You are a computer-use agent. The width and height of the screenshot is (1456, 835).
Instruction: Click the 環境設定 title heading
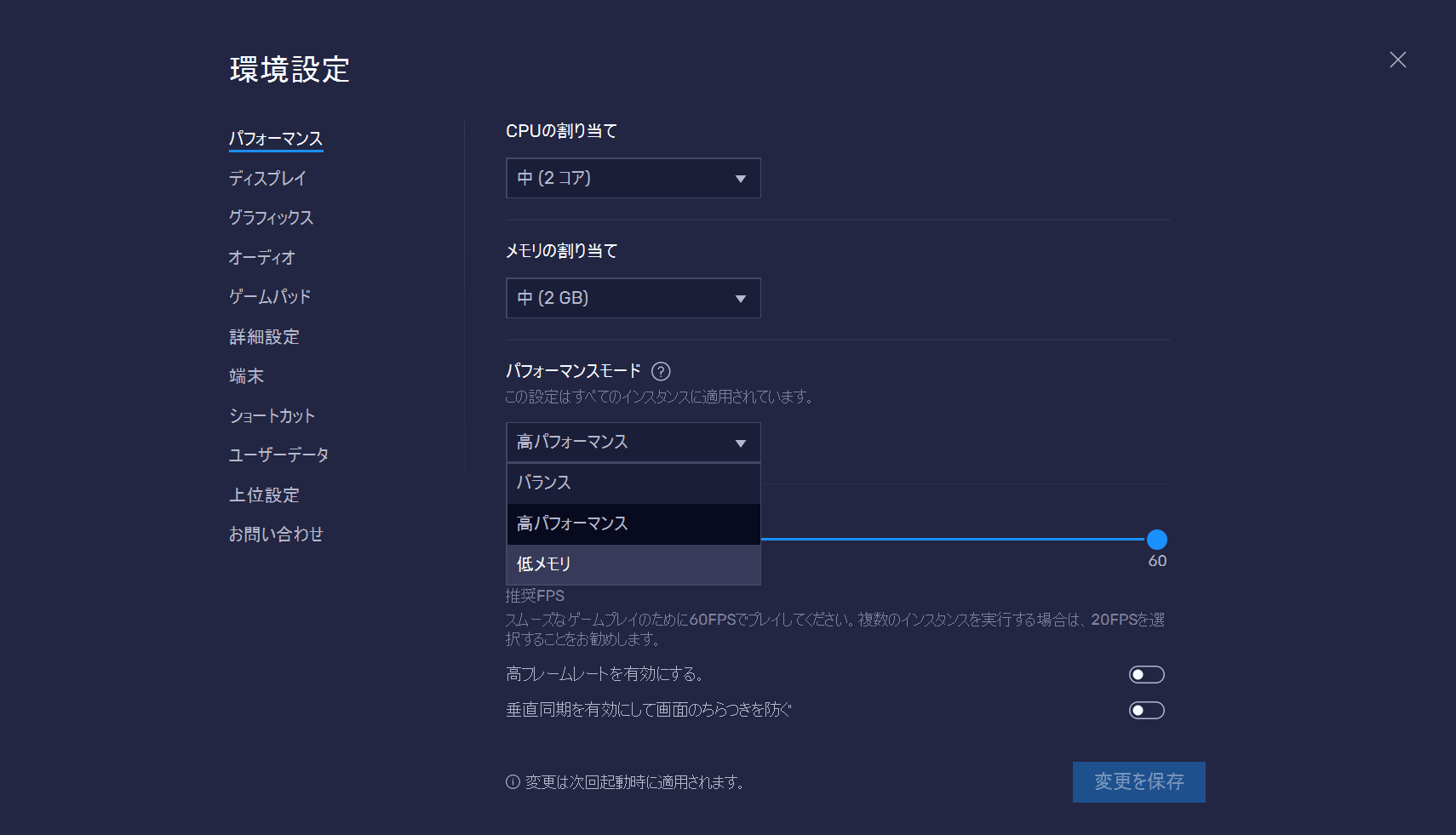coord(289,70)
